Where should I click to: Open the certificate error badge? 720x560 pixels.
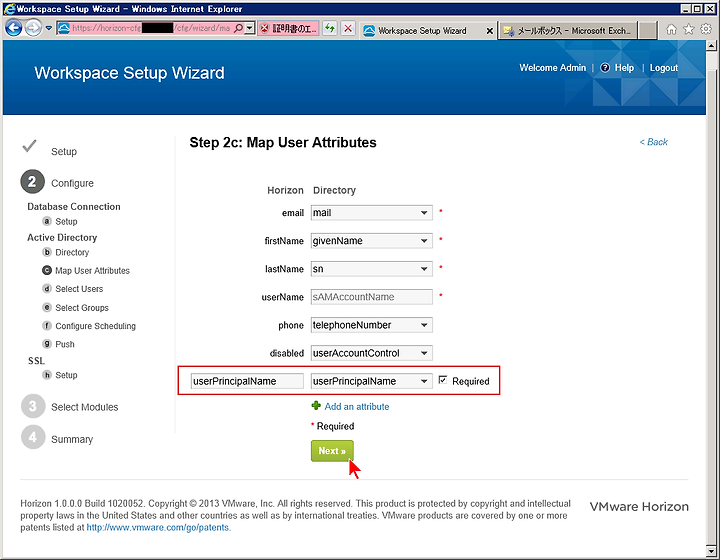(288, 28)
